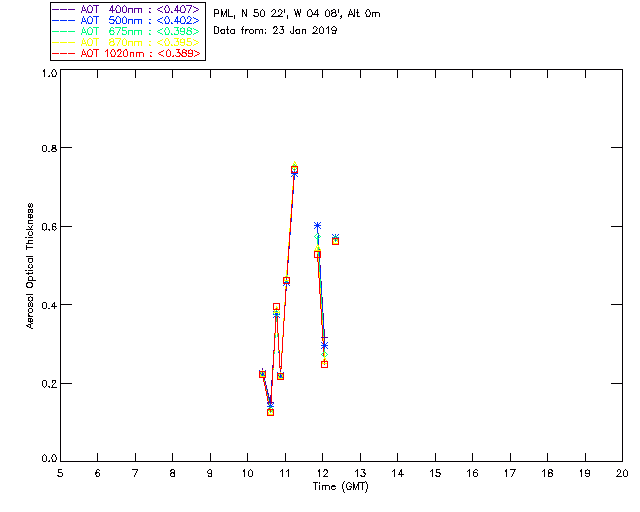Click the 0.6 y-axis tick label
640x512 pixels.
tap(49, 227)
